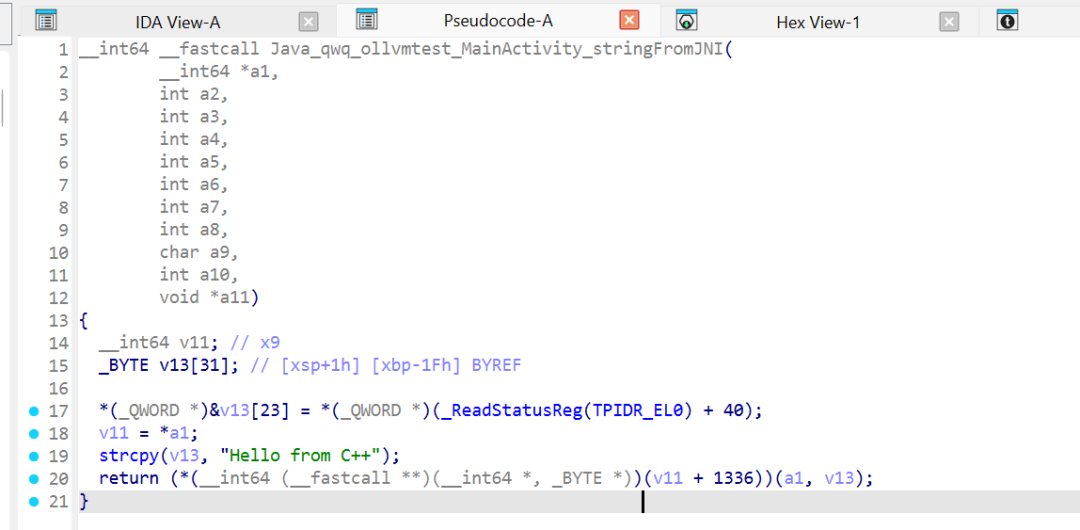Click "v11 + 1336" offset on line 20
1080x530 pixels.
[704, 478]
